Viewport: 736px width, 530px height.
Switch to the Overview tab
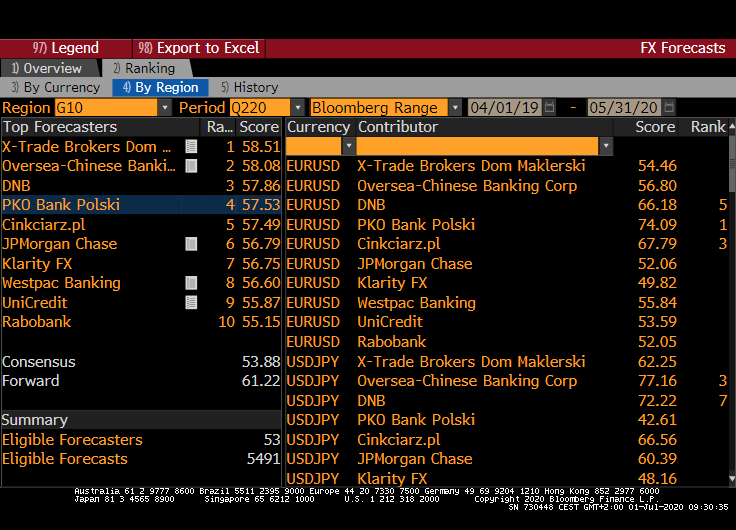(47, 68)
